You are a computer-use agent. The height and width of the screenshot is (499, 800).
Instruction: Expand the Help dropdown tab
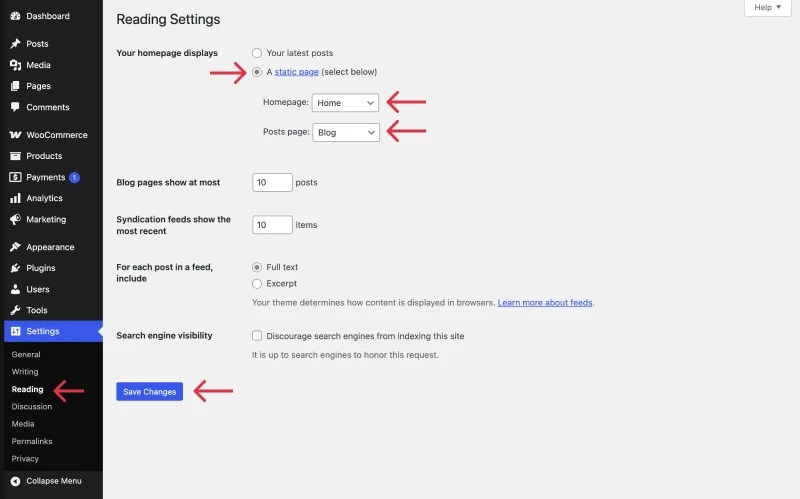click(767, 7)
